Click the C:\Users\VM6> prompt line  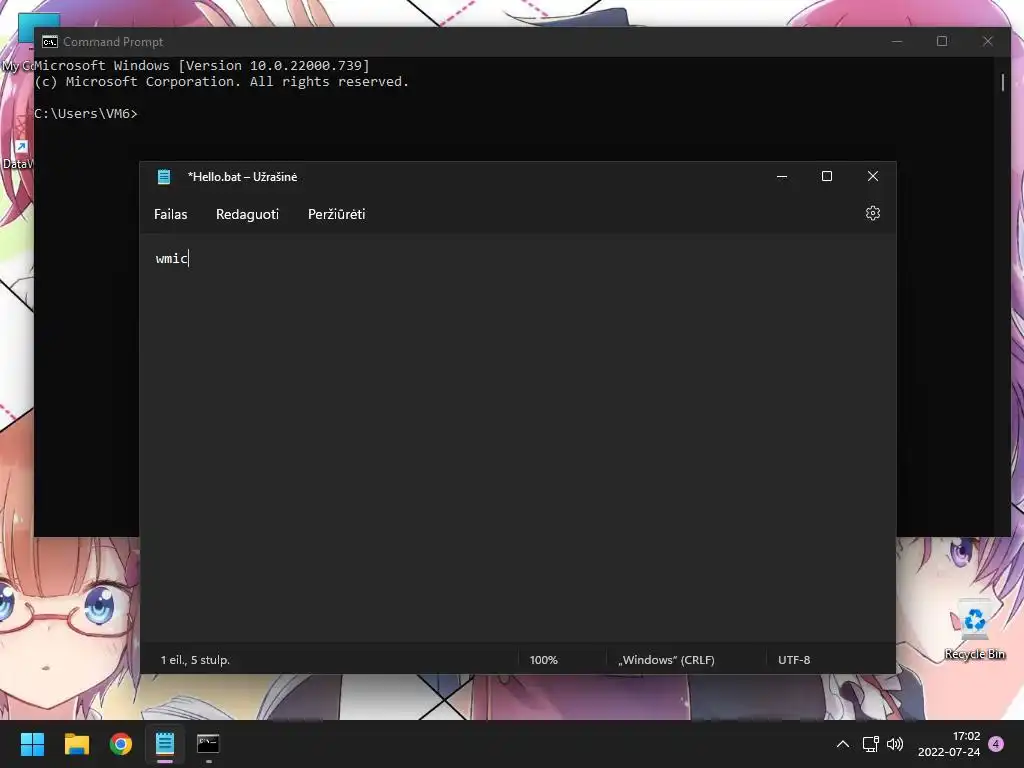(86, 114)
